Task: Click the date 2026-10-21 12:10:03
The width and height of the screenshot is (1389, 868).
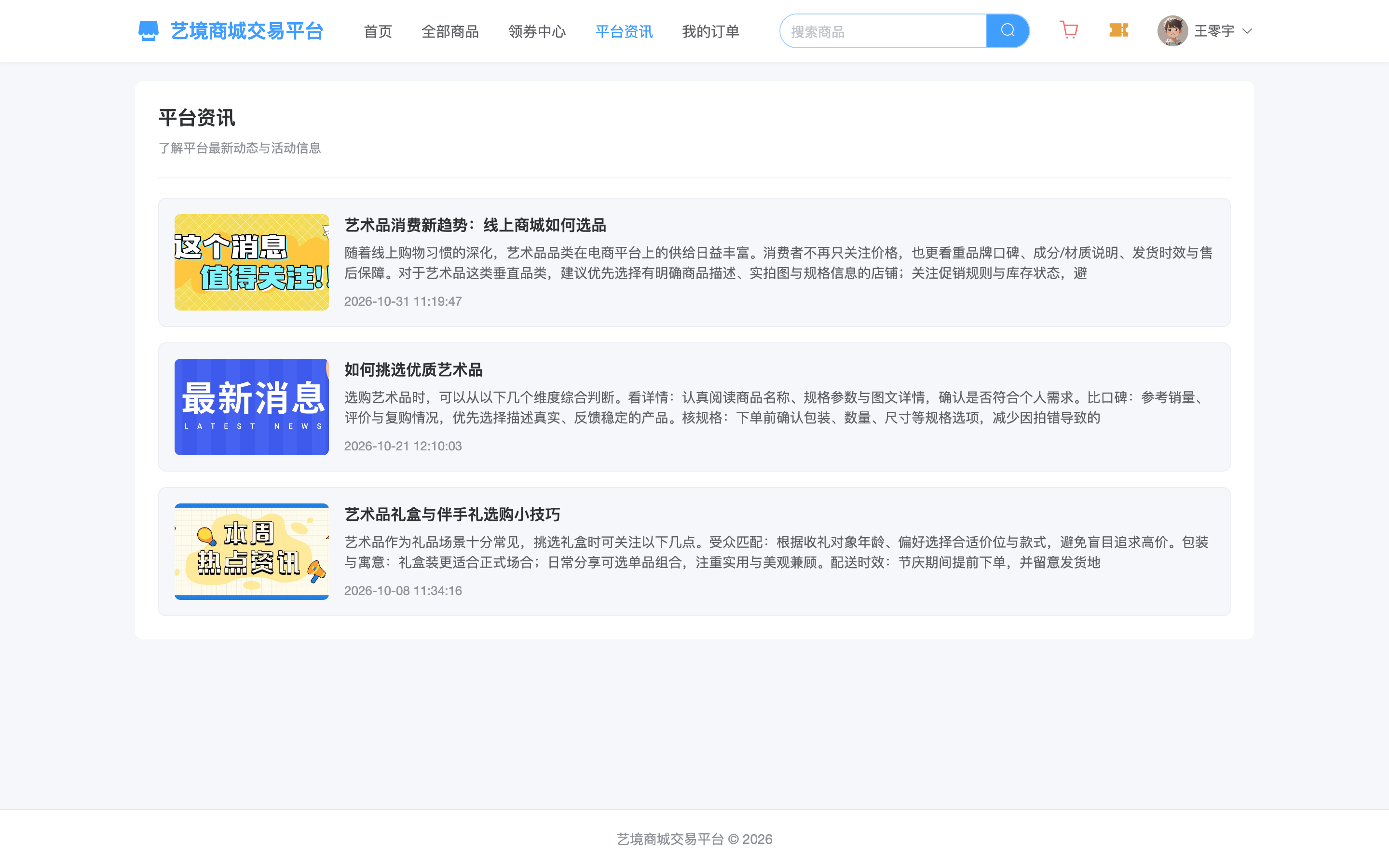Action: coord(403,446)
